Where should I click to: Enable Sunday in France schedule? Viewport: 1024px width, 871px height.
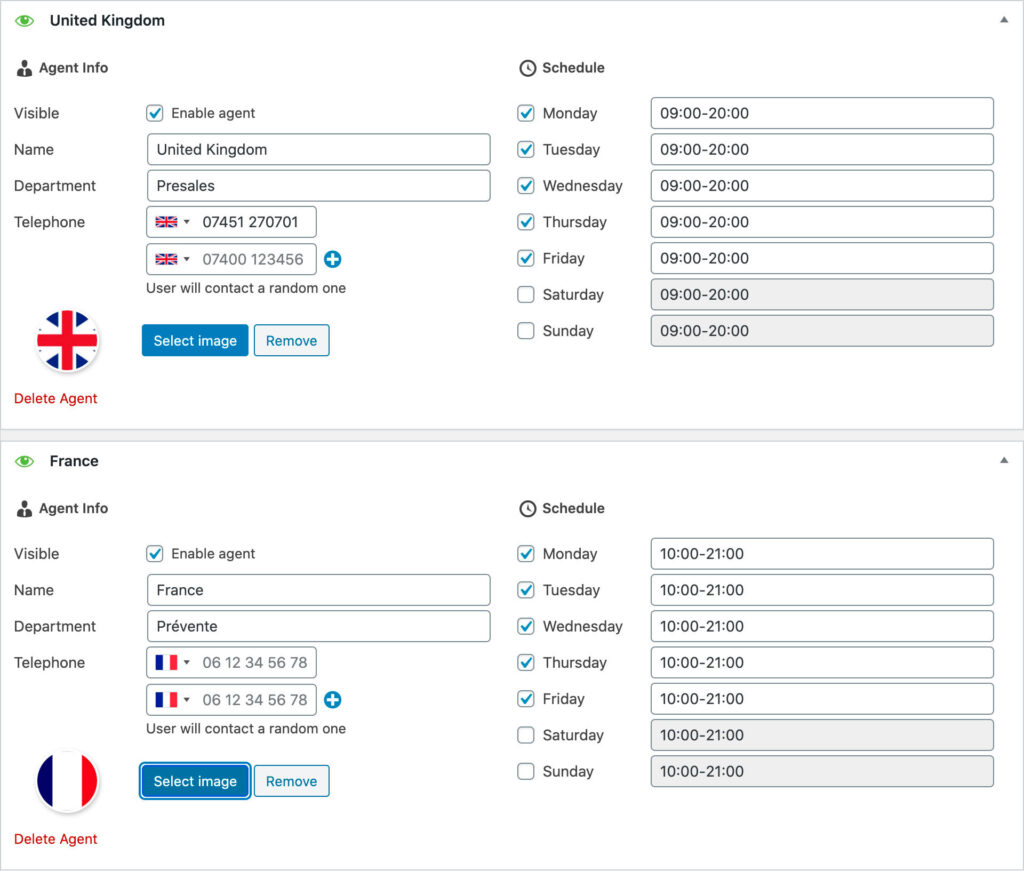point(526,772)
